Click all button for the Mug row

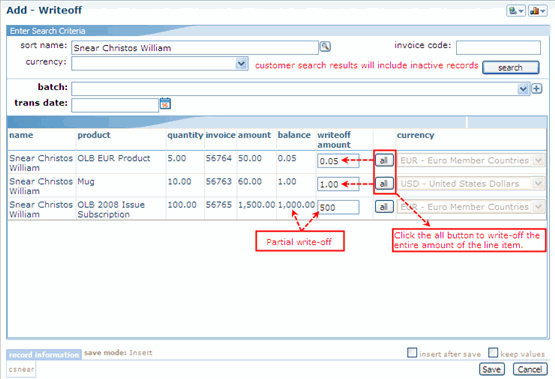(384, 184)
